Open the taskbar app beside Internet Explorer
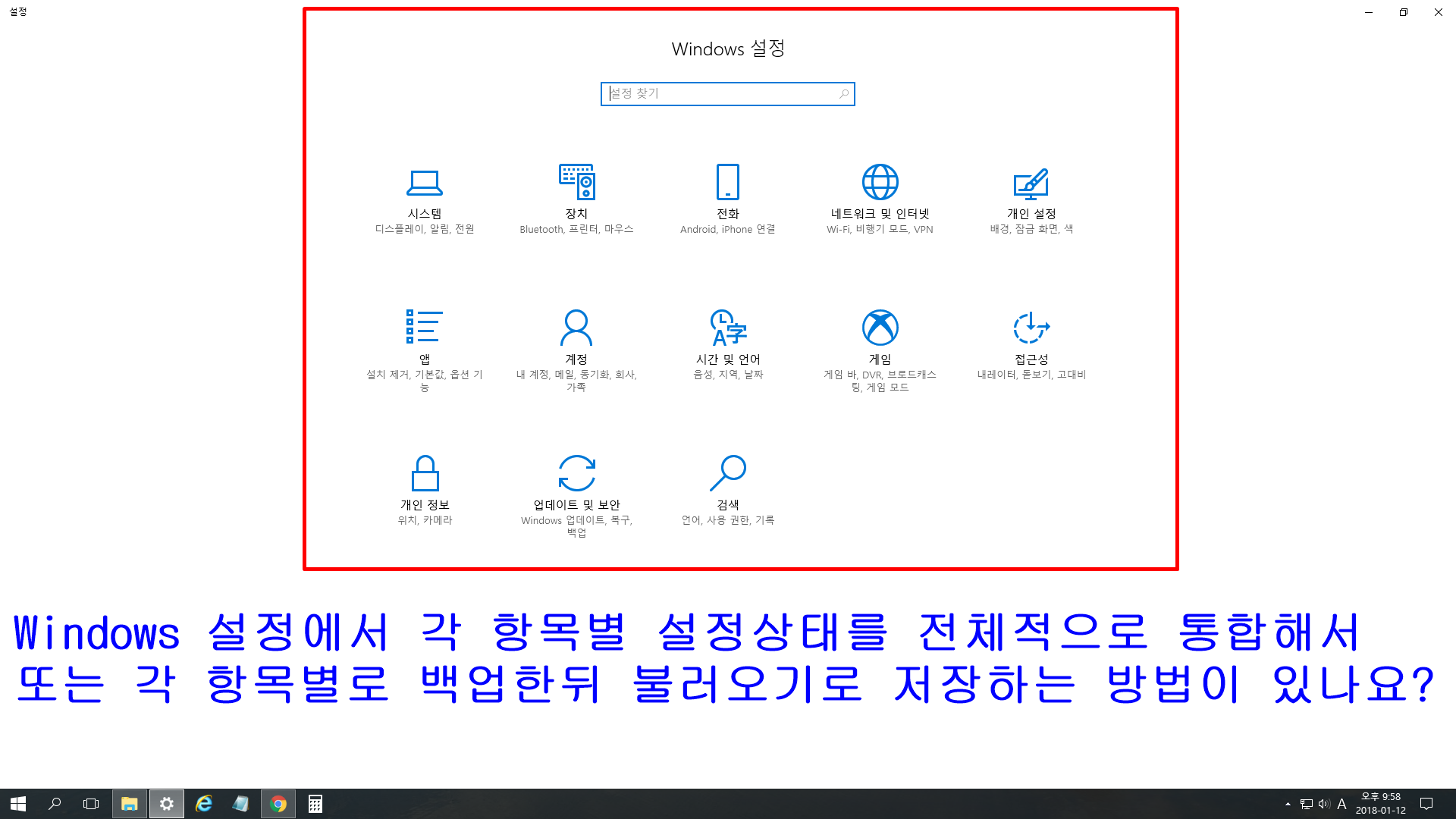This screenshot has width=1456, height=819. (241, 804)
